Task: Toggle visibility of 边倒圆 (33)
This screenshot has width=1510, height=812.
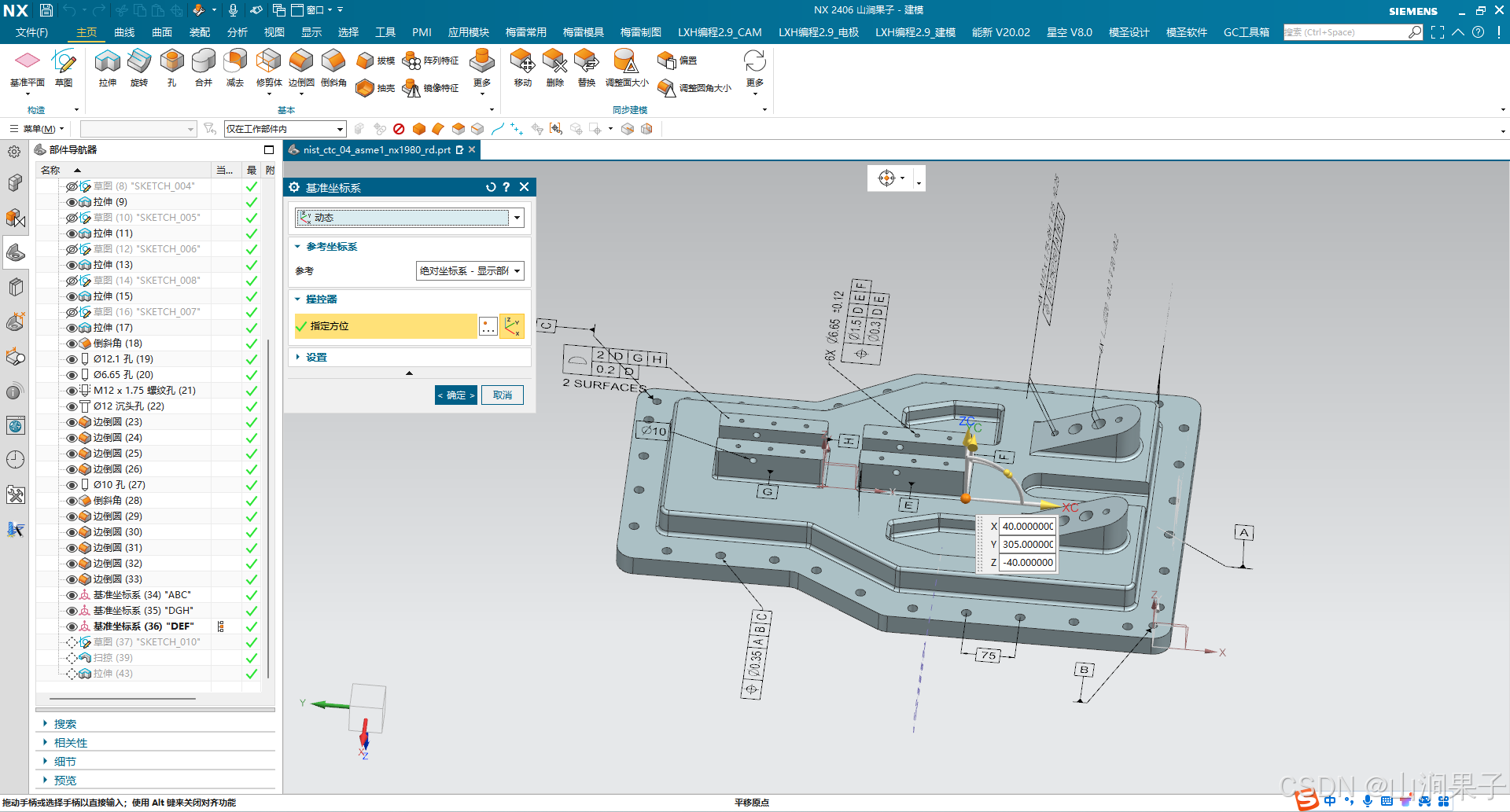Action: pyautogui.click(x=72, y=579)
